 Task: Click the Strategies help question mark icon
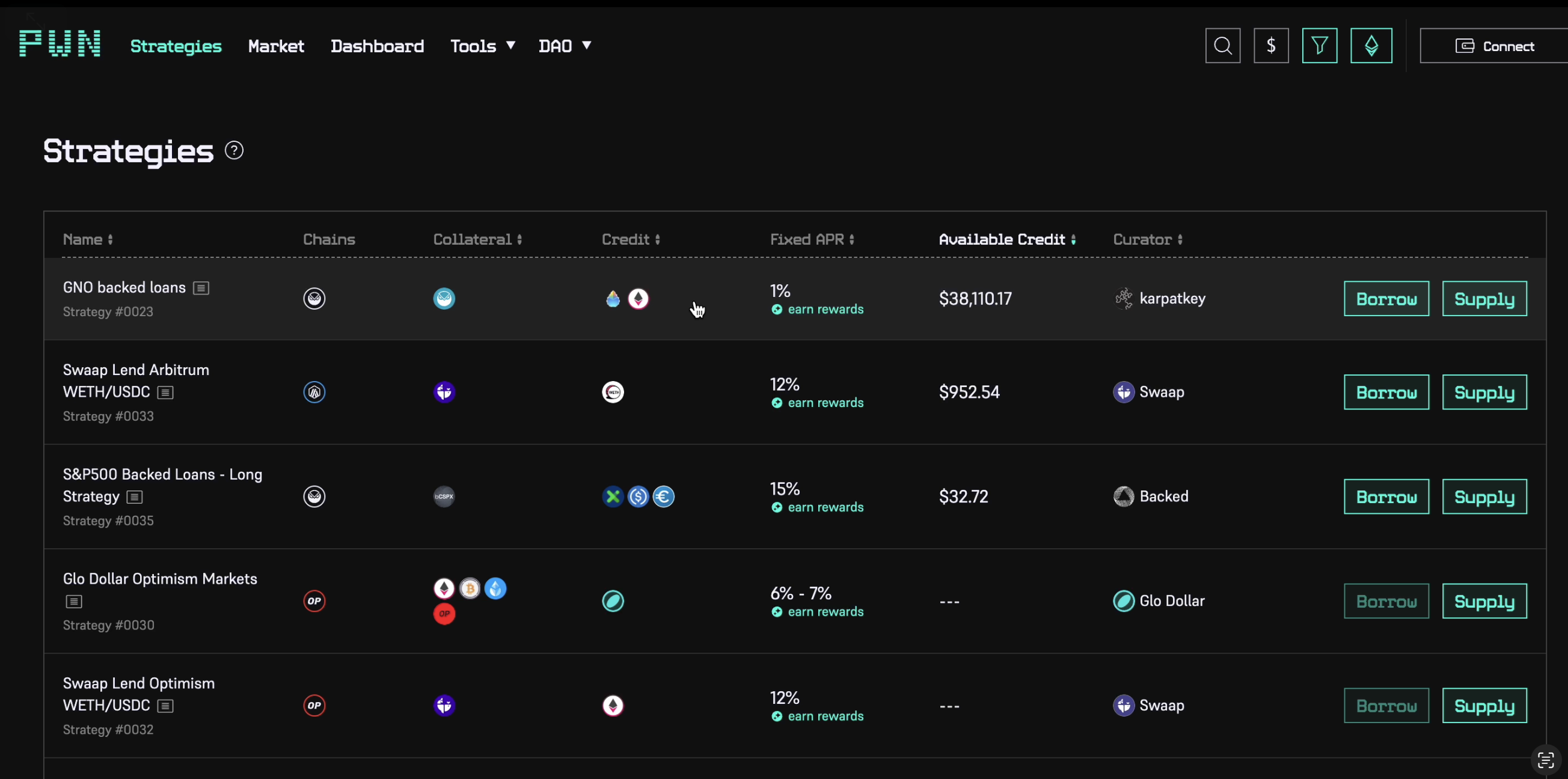[234, 150]
